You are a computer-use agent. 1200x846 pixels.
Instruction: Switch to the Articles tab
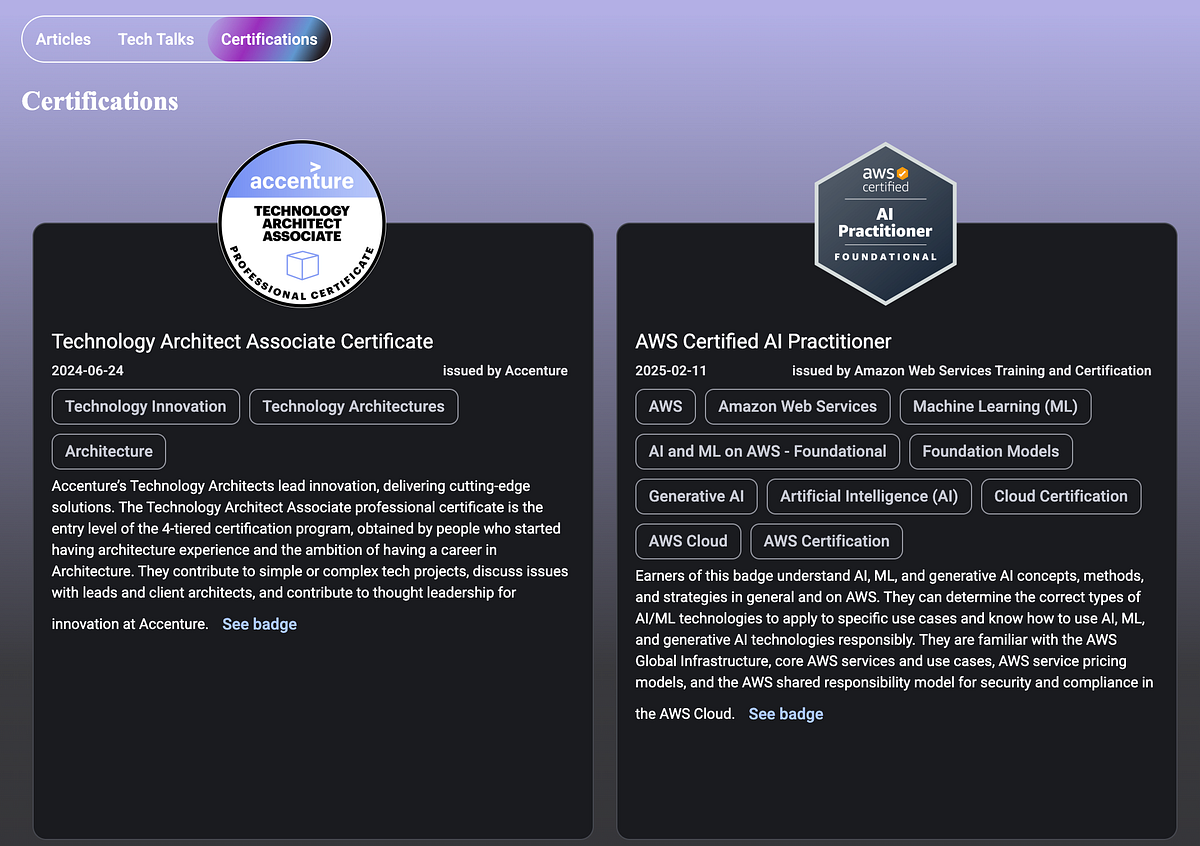(x=62, y=39)
